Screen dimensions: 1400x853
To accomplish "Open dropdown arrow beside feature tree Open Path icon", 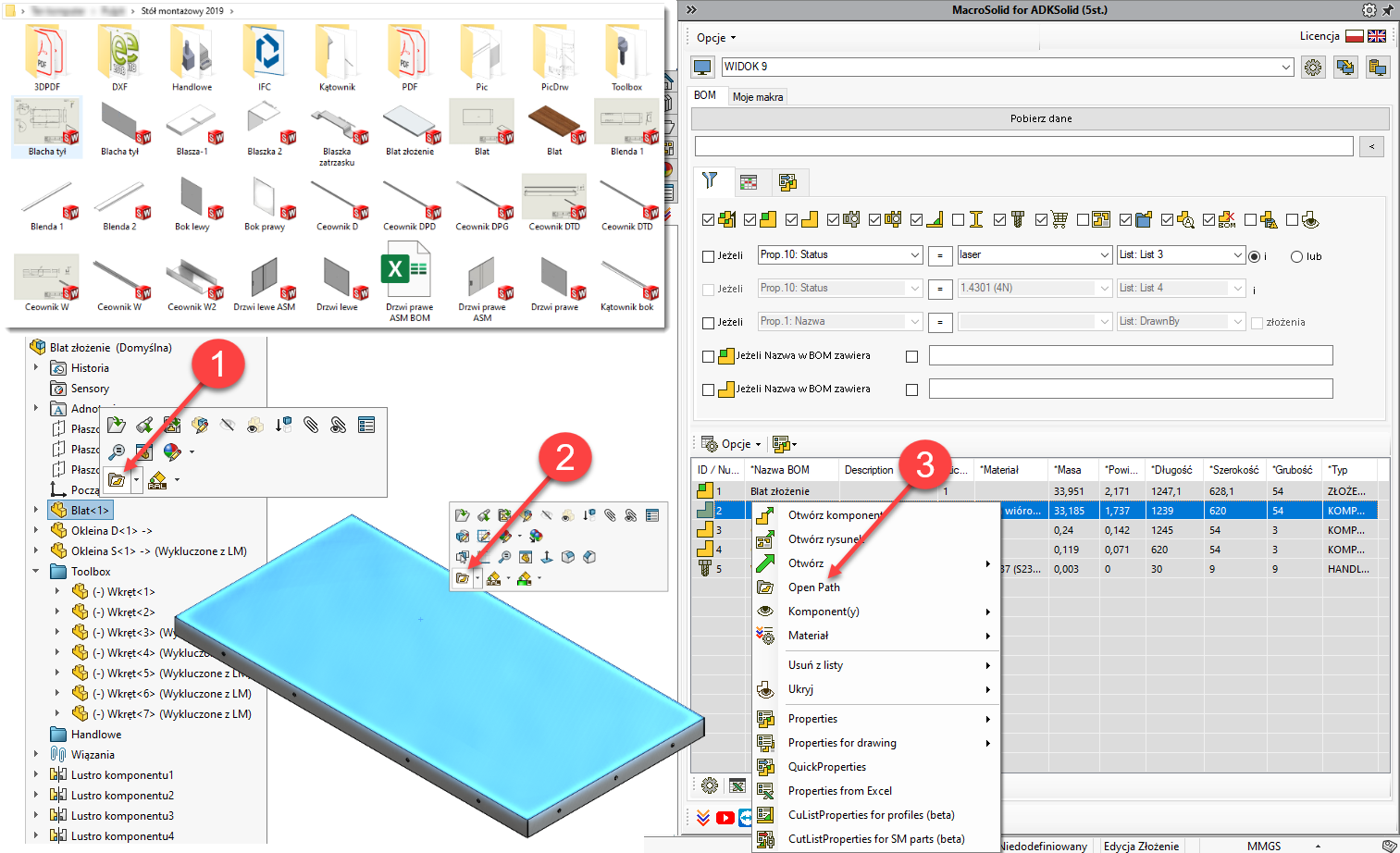I will coord(136,480).
